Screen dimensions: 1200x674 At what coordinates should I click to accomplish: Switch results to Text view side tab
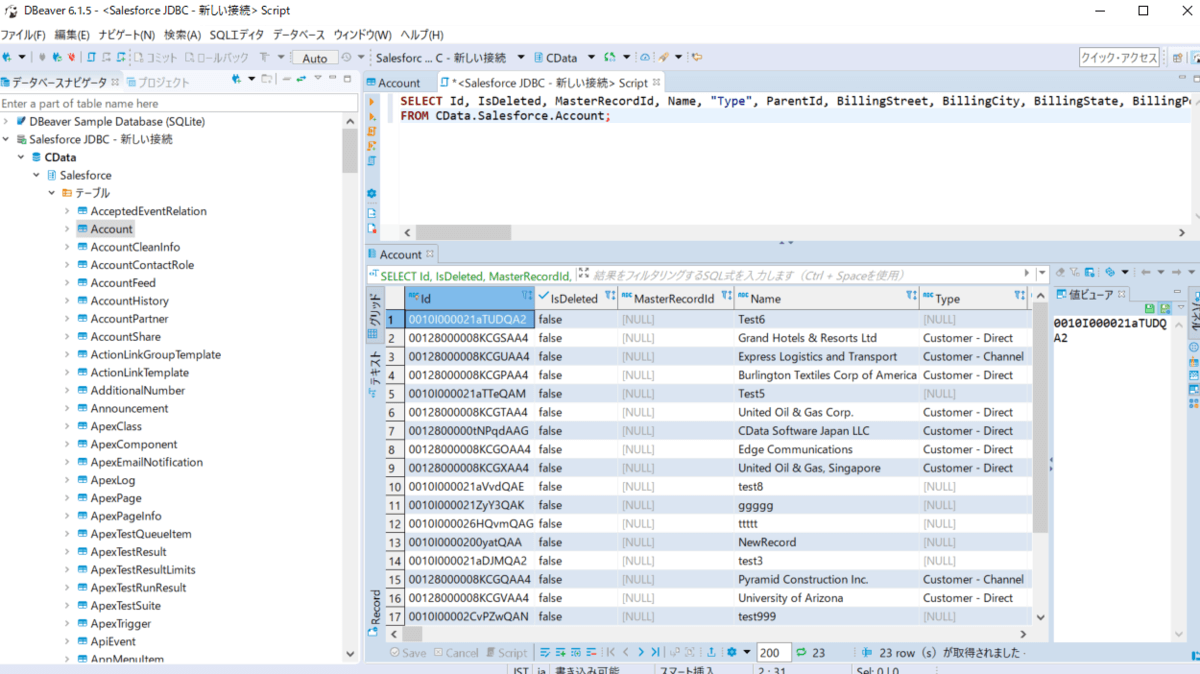(375, 372)
